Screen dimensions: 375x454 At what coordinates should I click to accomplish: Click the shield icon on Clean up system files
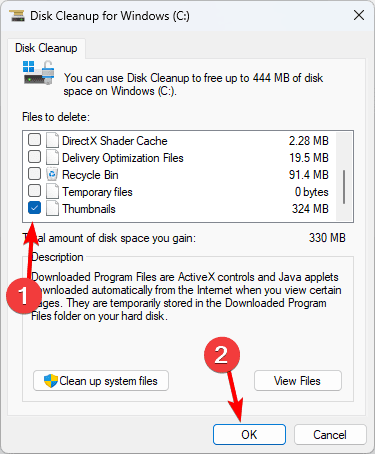tap(51, 381)
